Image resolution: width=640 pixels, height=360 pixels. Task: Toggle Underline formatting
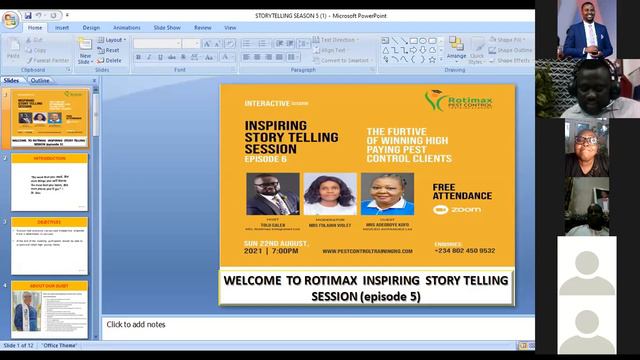(x=160, y=57)
